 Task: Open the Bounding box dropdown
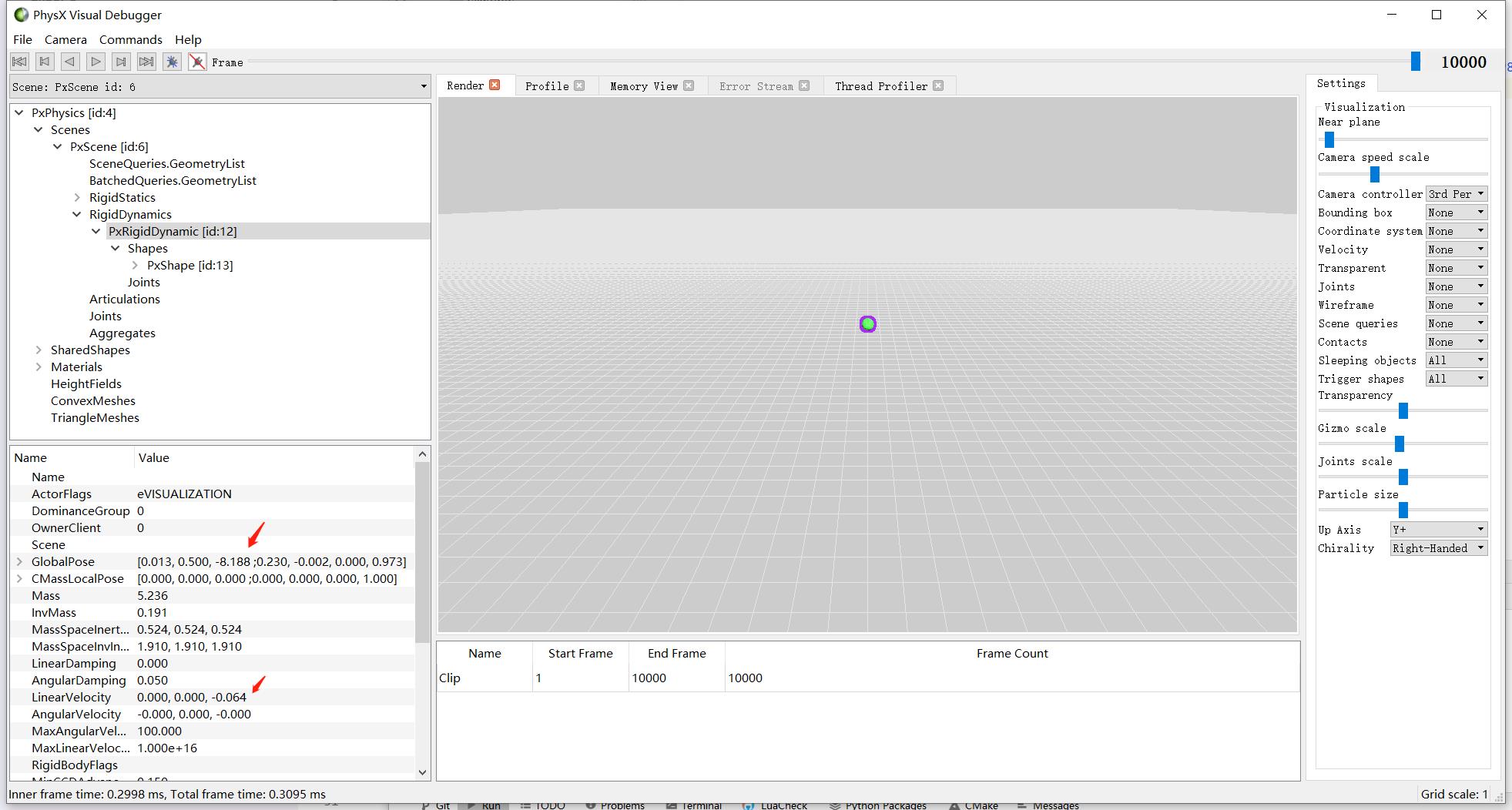coord(1457,213)
